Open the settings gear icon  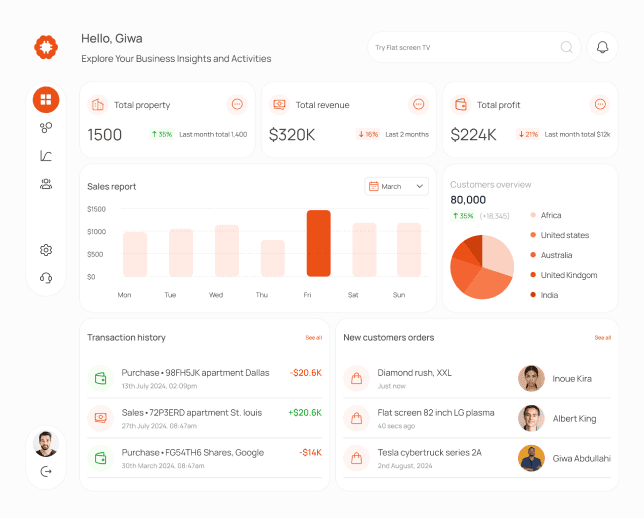pos(46,250)
